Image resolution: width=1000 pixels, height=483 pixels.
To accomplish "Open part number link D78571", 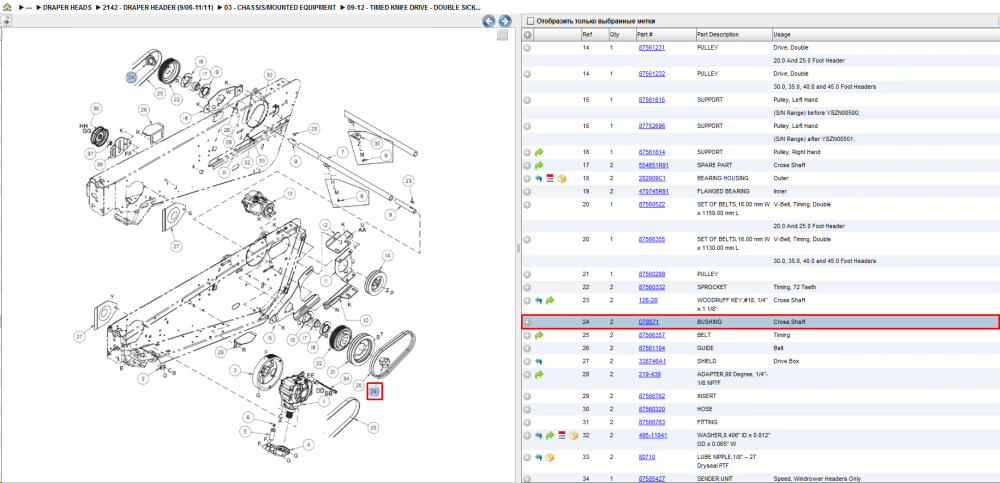I will tap(648, 322).
